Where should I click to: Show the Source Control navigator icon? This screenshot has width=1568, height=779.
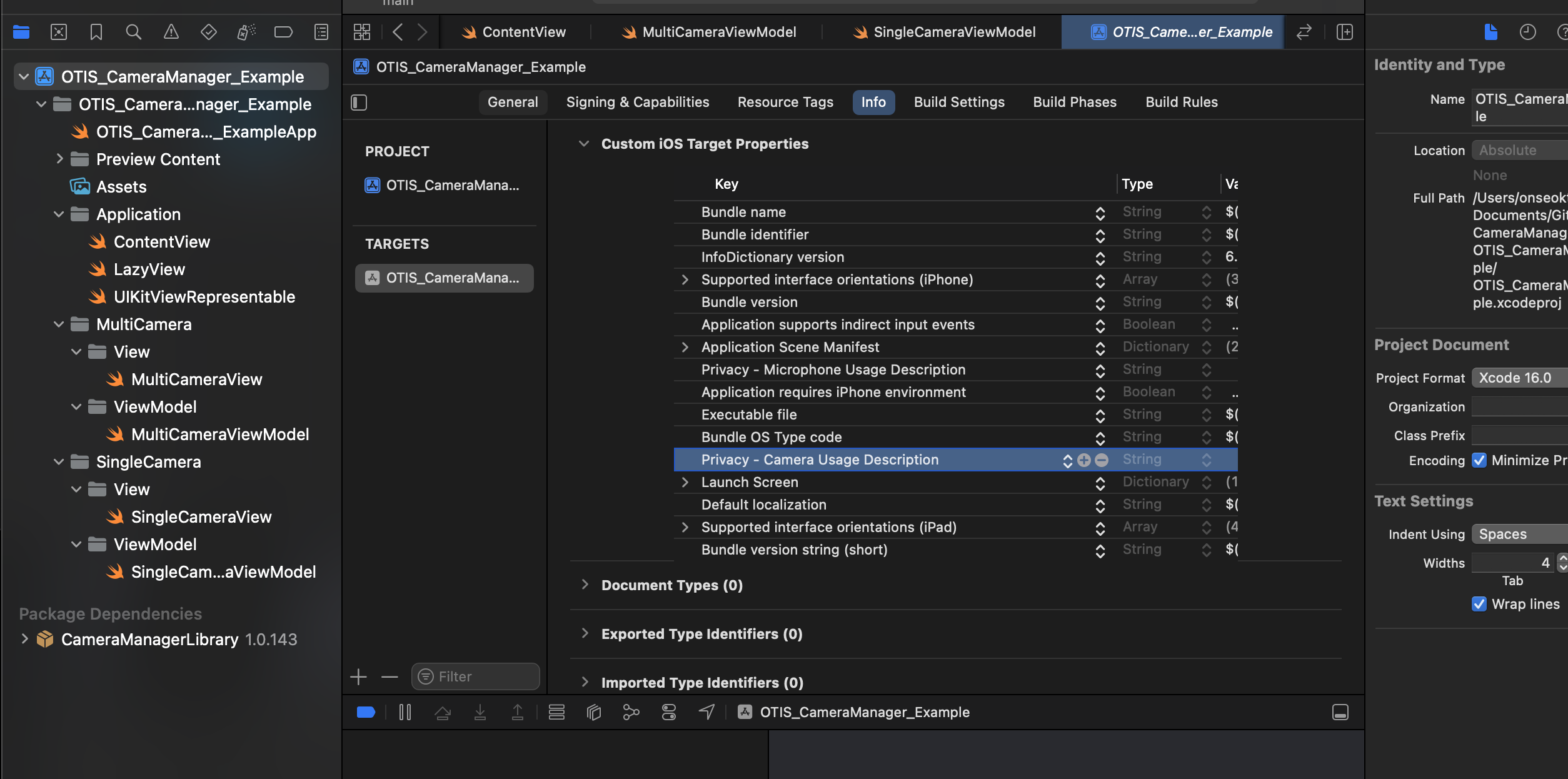tap(59, 32)
